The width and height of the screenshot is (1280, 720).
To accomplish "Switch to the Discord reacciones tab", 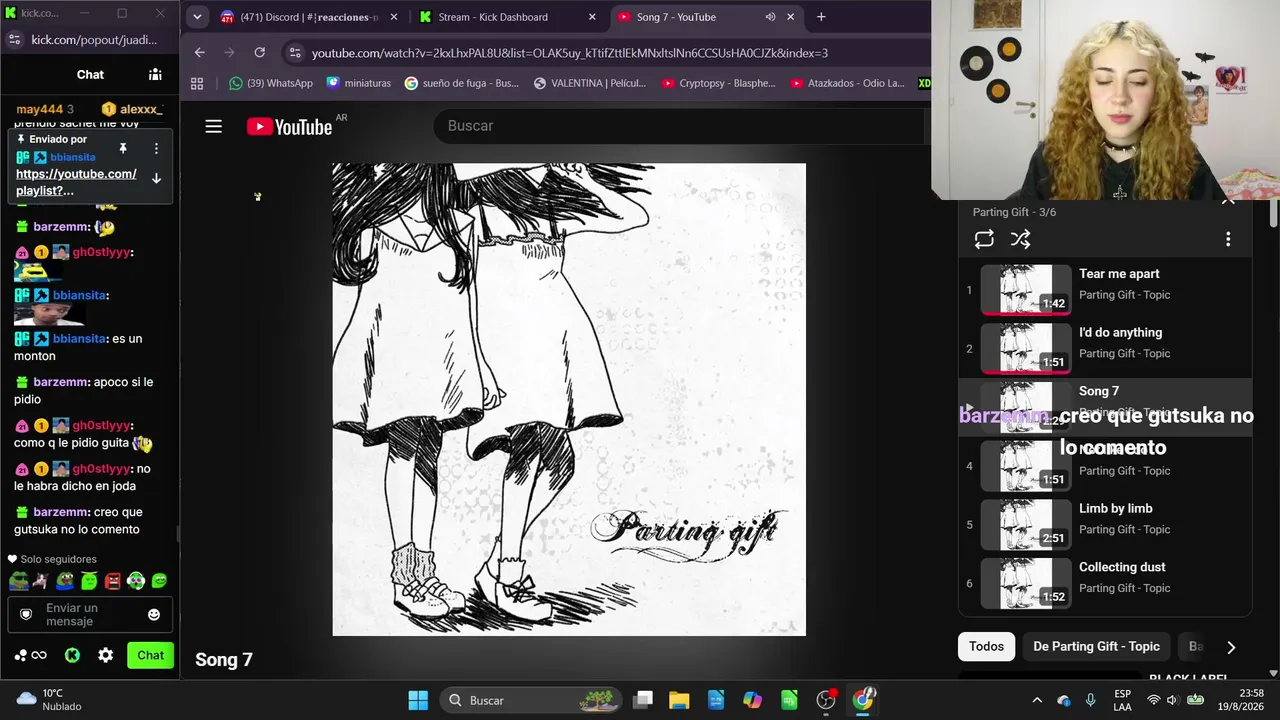I will coord(308,17).
